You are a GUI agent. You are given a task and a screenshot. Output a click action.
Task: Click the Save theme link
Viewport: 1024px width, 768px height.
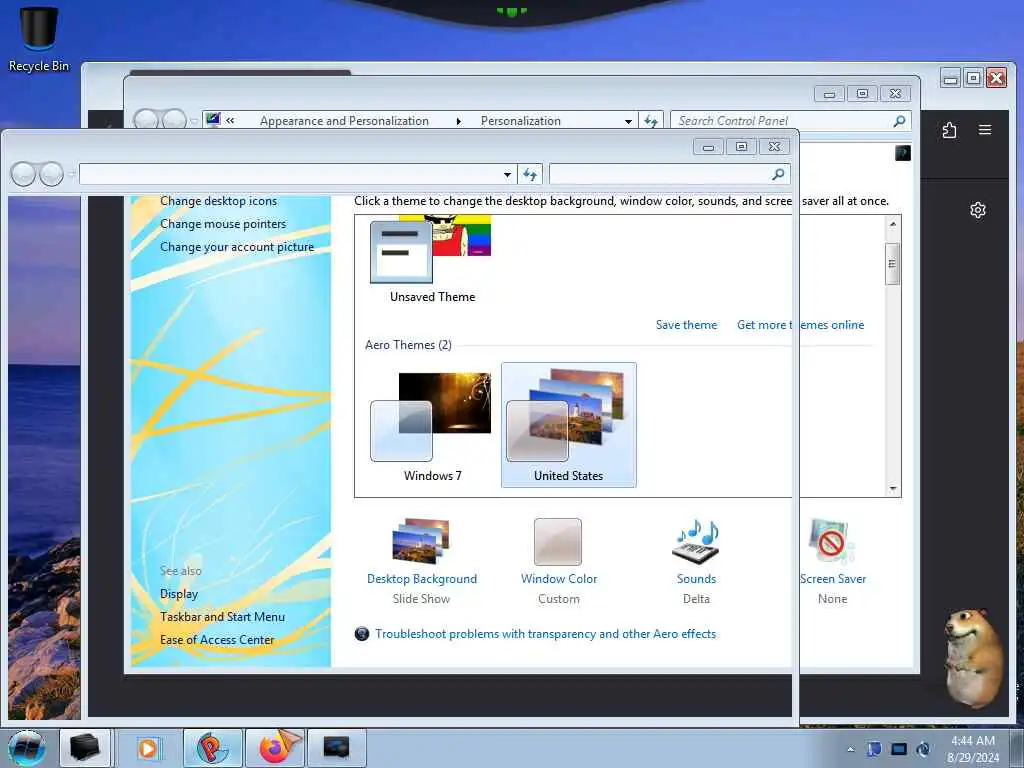686,325
